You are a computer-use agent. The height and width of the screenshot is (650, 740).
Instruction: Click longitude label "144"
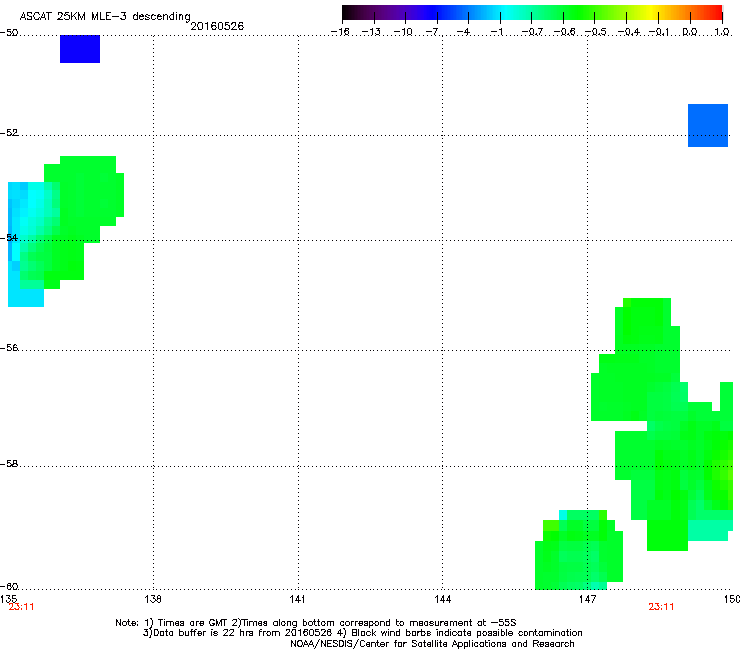click(x=442, y=599)
